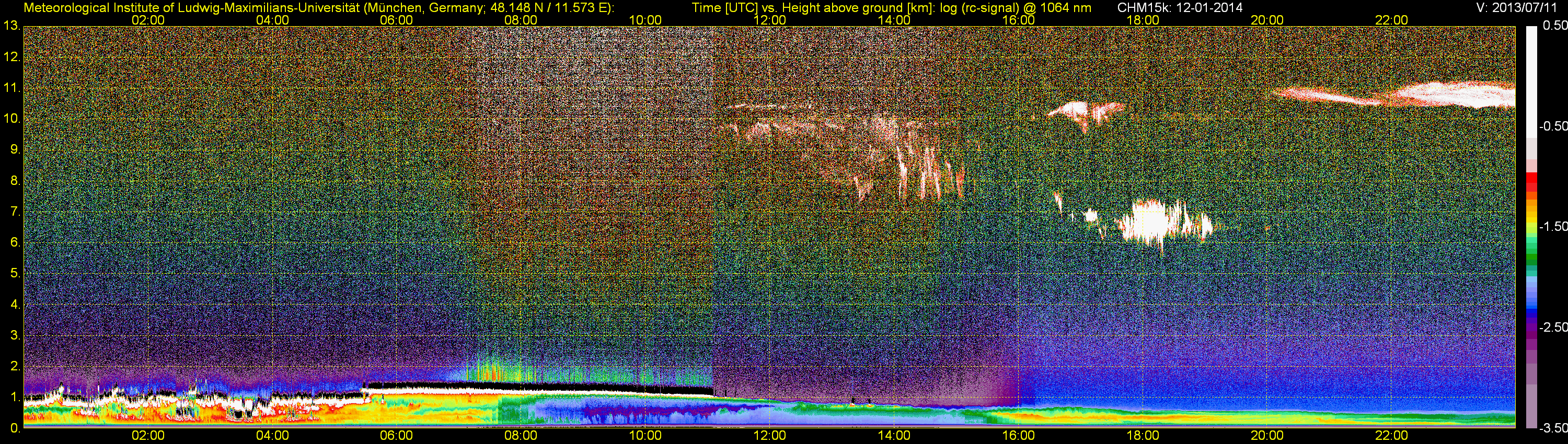Click the '20:00' label on the top time axis

point(1267,20)
